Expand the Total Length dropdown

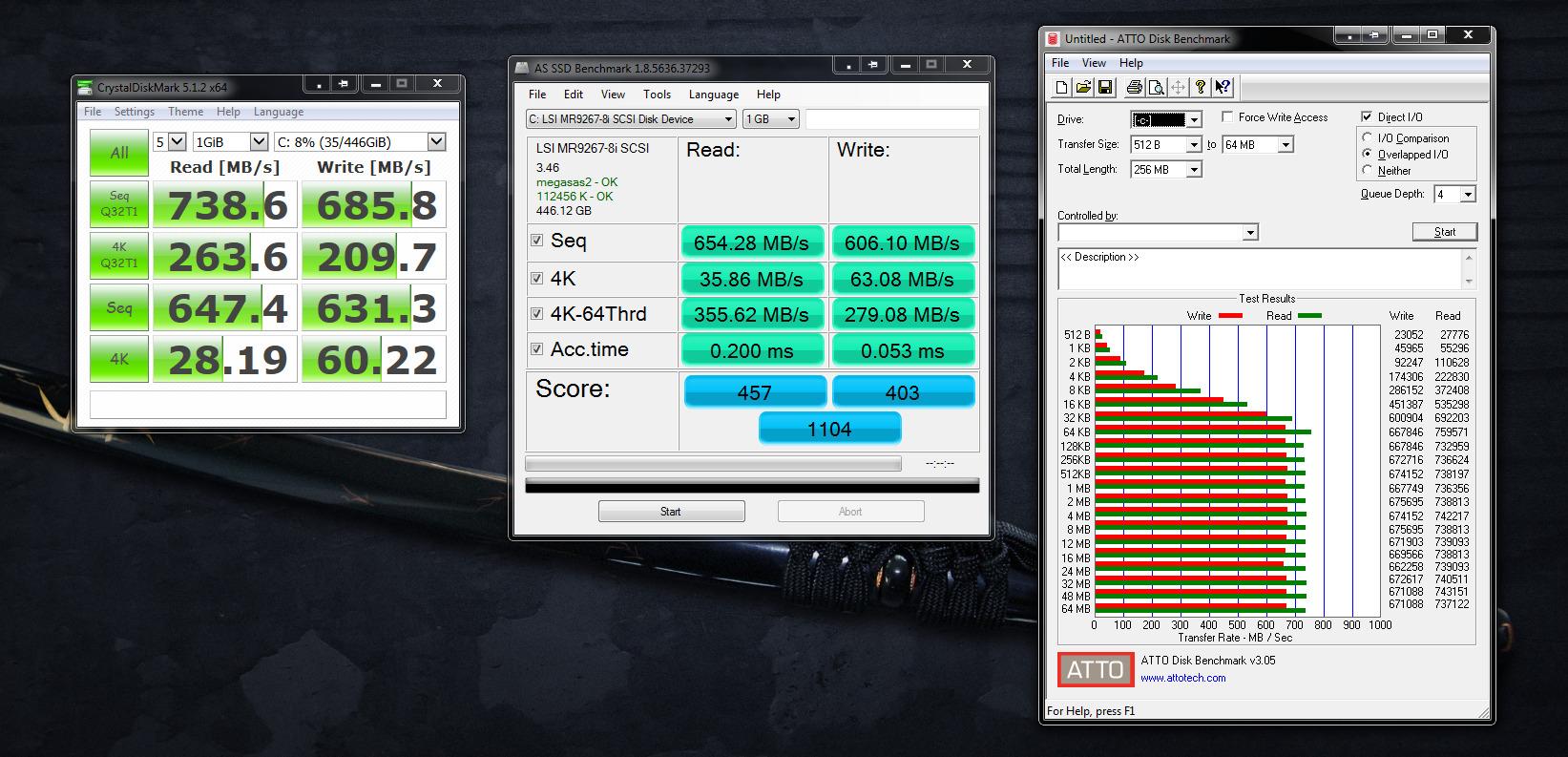[x=1193, y=170]
